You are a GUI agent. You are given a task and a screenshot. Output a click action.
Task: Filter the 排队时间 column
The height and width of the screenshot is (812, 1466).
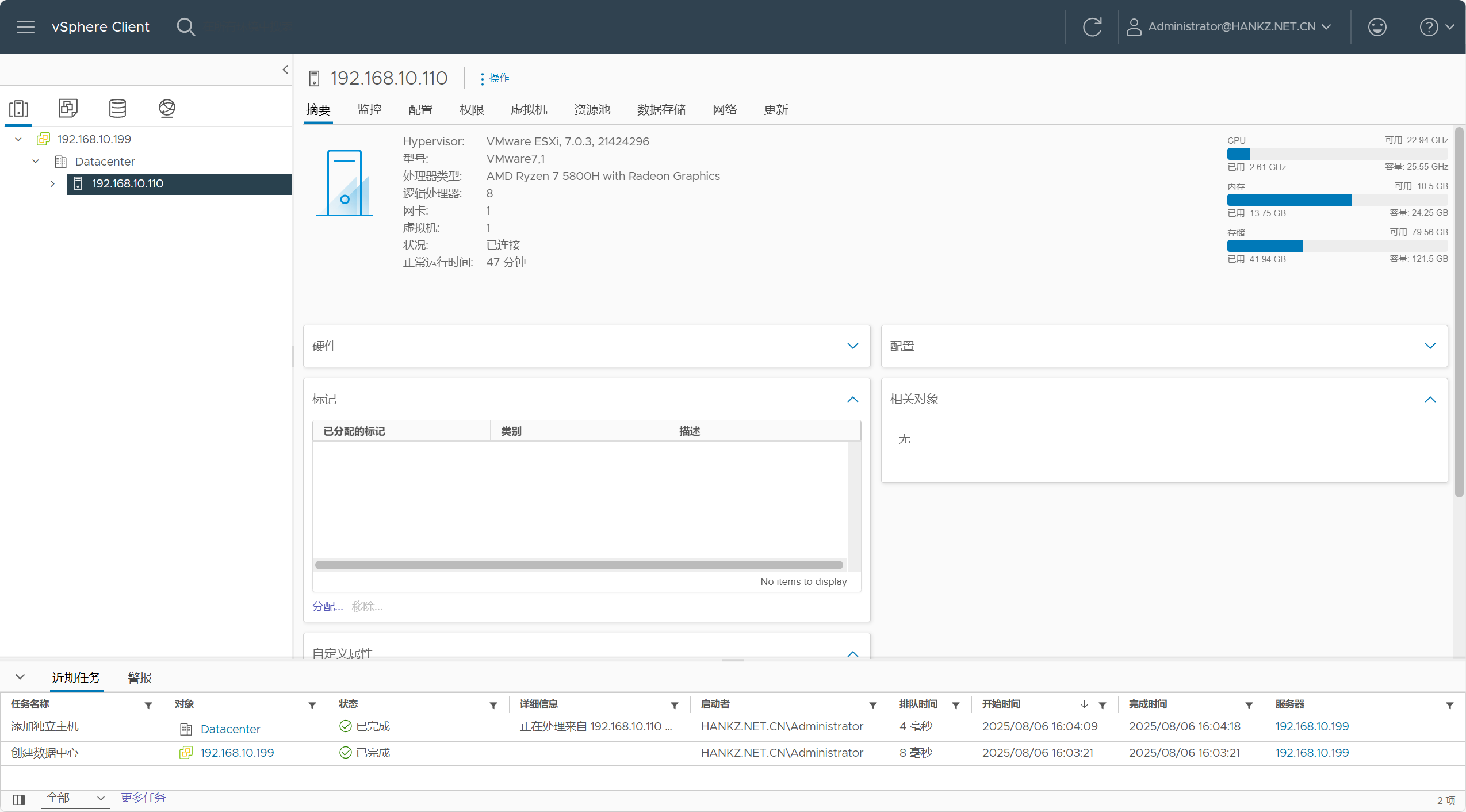(x=956, y=705)
